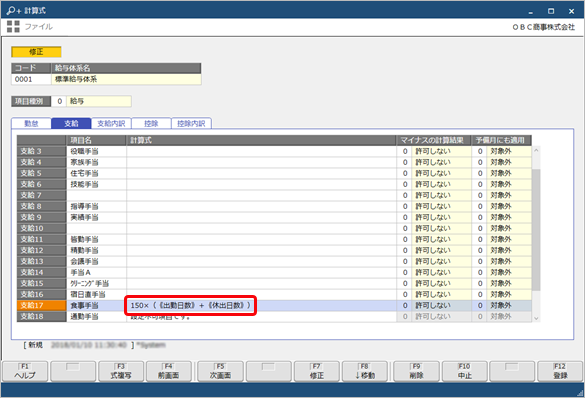585x398 pixels.
Task: Click the F5 次画面 button
Action: [x=220, y=372]
